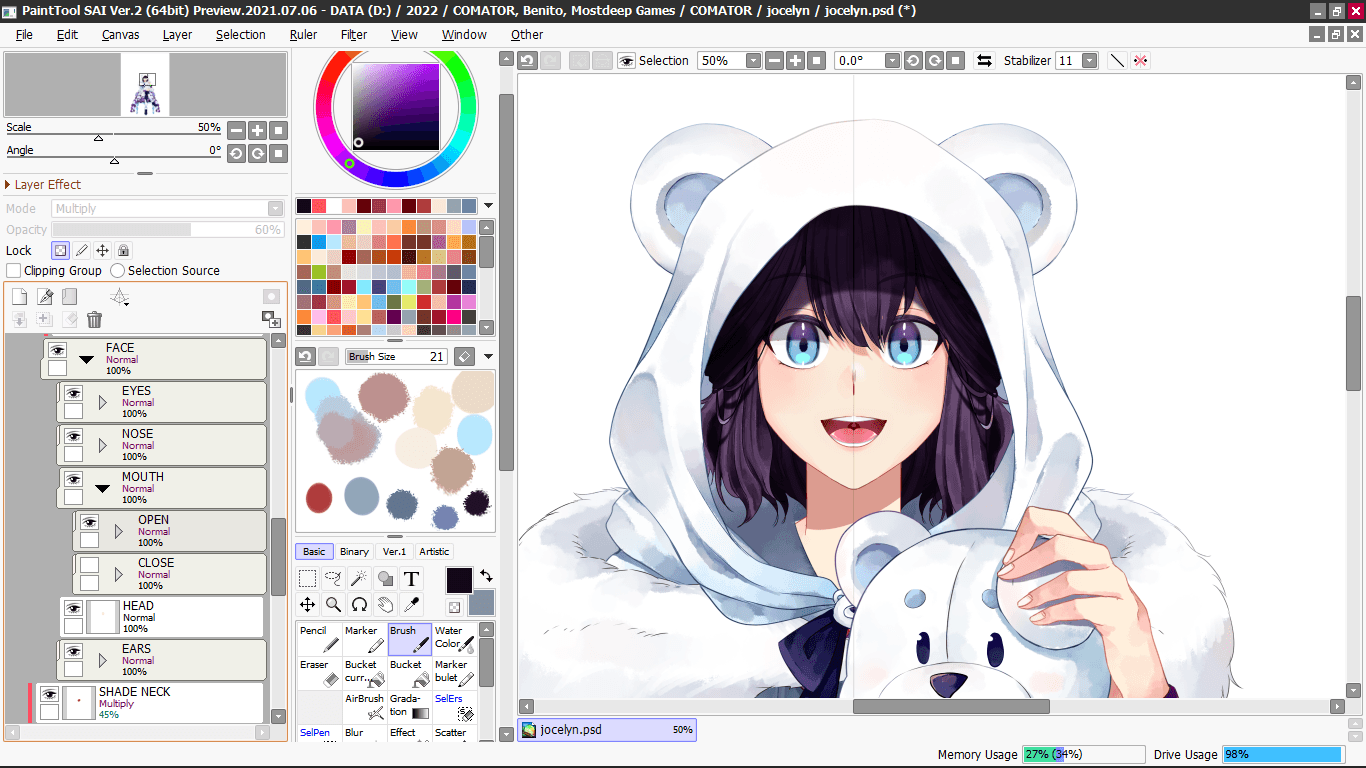This screenshot has height=768, width=1366.
Task: Switch to the Binary brush tab
Action: [x=354, y=551]
